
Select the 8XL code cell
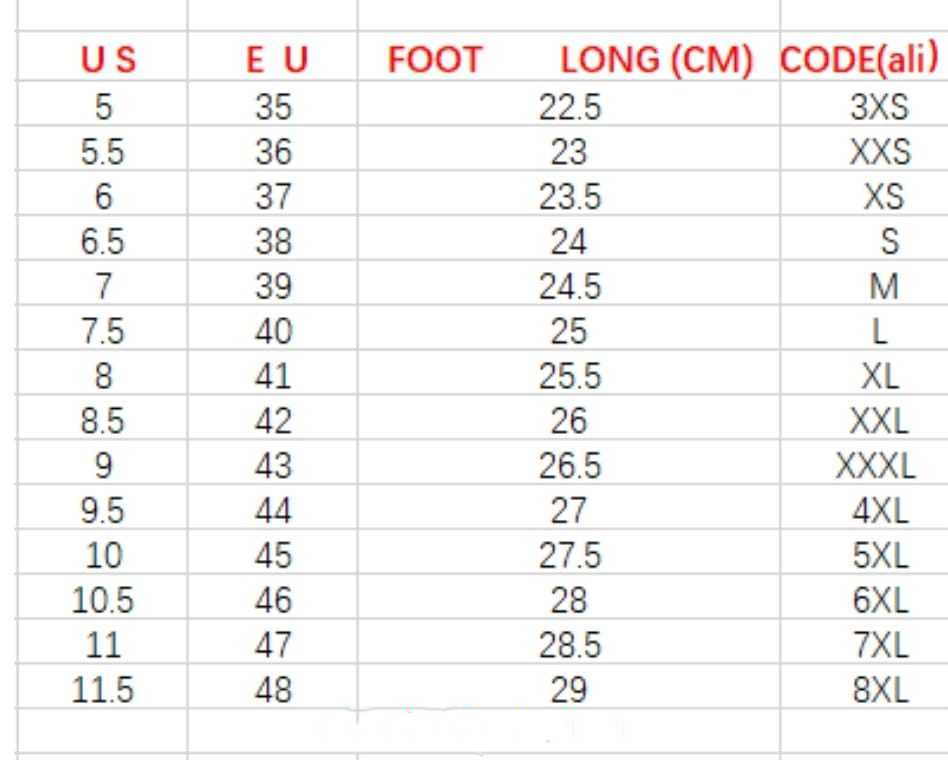pos(881,690)
